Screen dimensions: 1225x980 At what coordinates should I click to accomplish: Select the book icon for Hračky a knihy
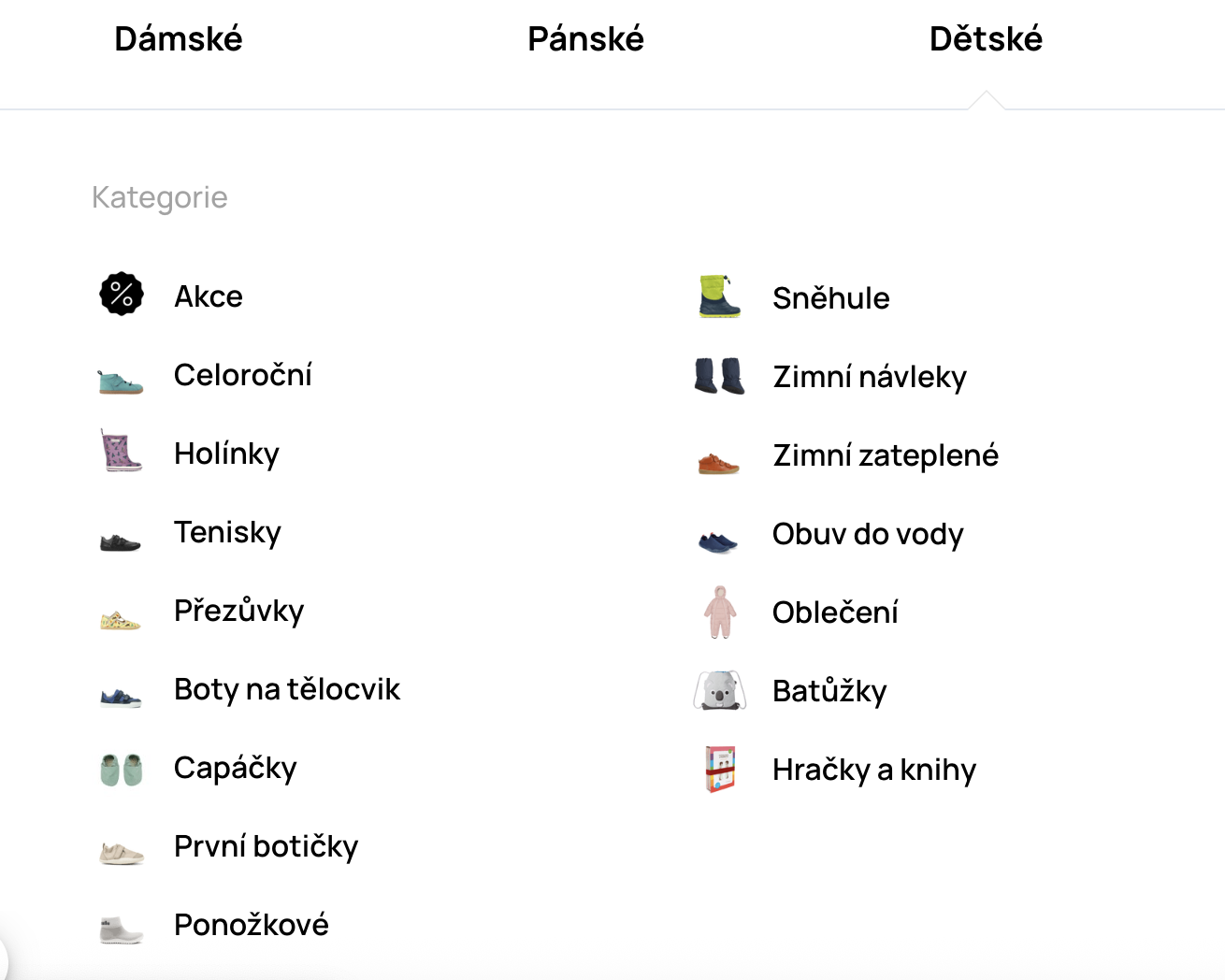720,769
